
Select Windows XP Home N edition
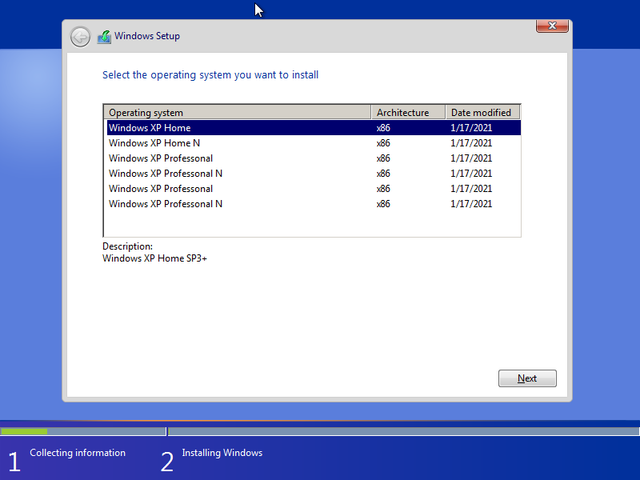155,143
